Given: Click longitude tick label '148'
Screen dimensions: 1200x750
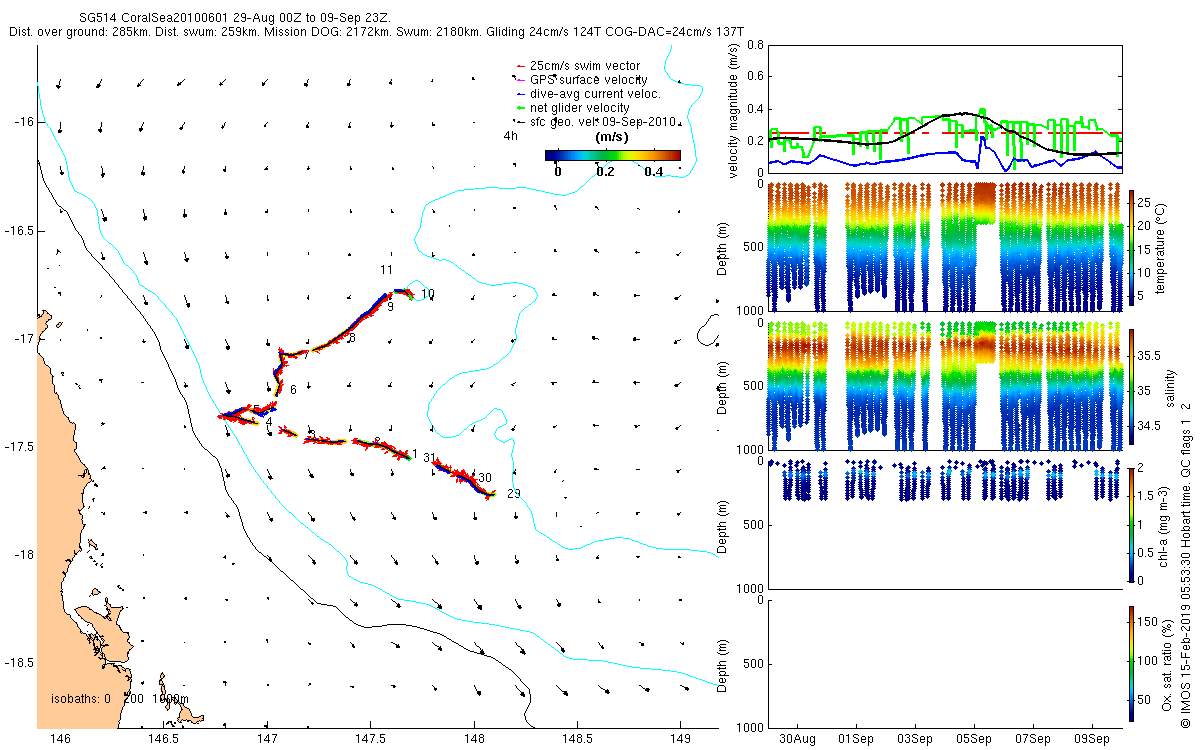Looking at the screenshot, I should (x=473, y=739).
